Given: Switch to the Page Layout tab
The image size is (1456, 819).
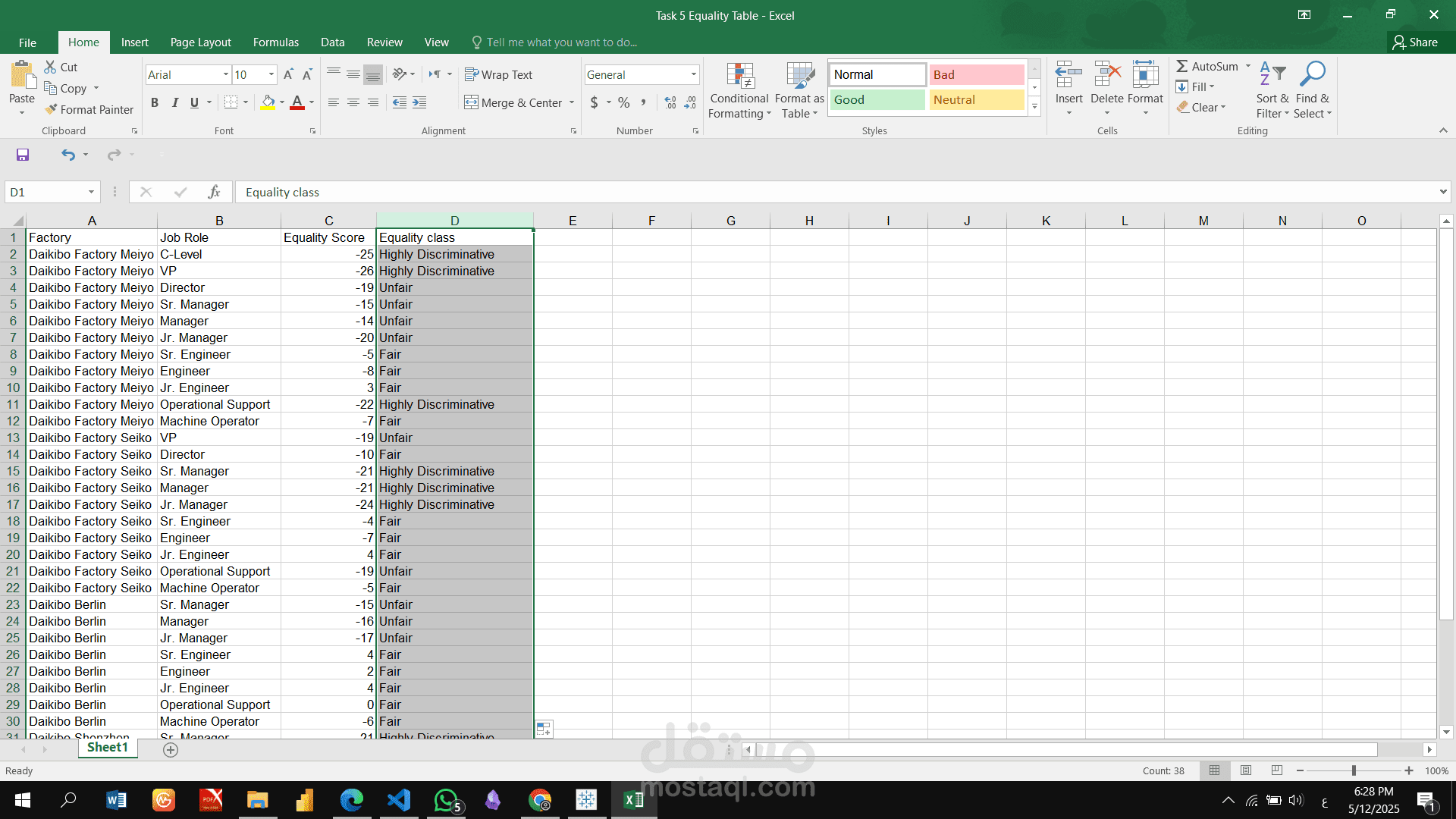Looking at the screenshot, I should [x=200, y=42].
